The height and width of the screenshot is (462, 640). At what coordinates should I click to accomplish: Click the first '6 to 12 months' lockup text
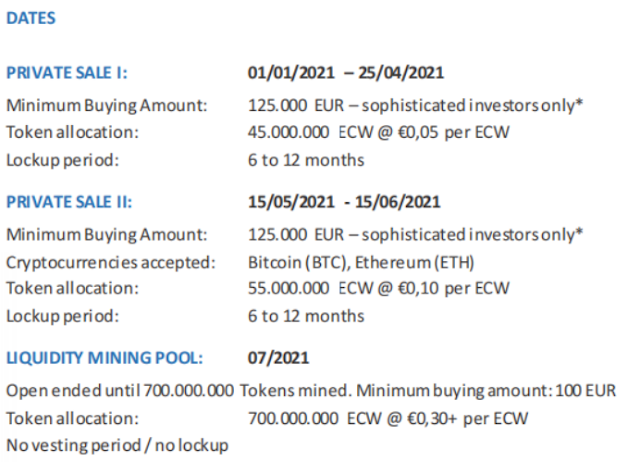[x=306, y=160]
